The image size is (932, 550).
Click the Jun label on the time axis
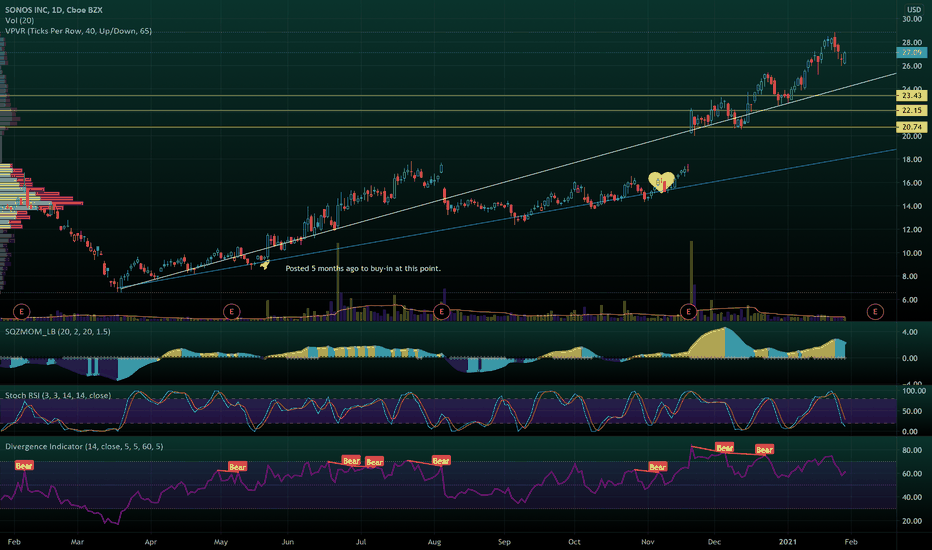click(x=288, y=542)
